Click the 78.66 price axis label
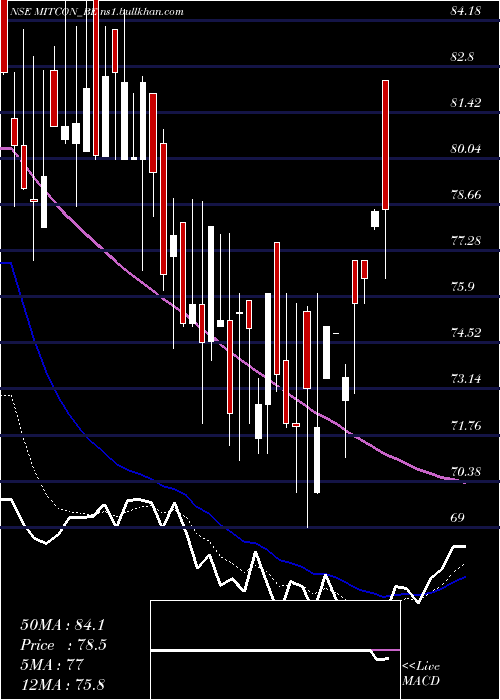 point(466,195)
